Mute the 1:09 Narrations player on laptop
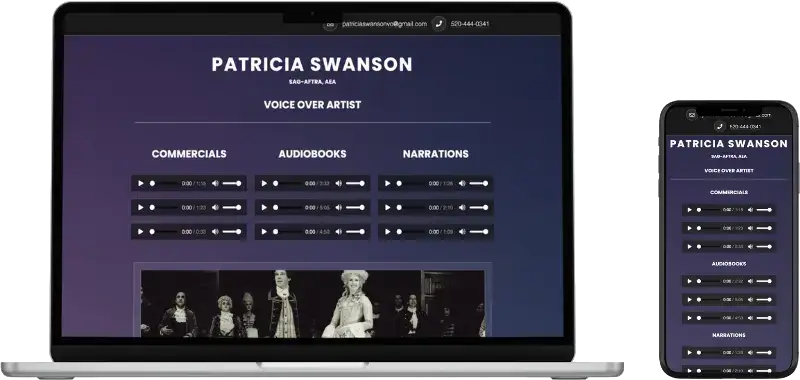Image resolution: width=800 pixels, height=380 pixels. tap(462, 232)
